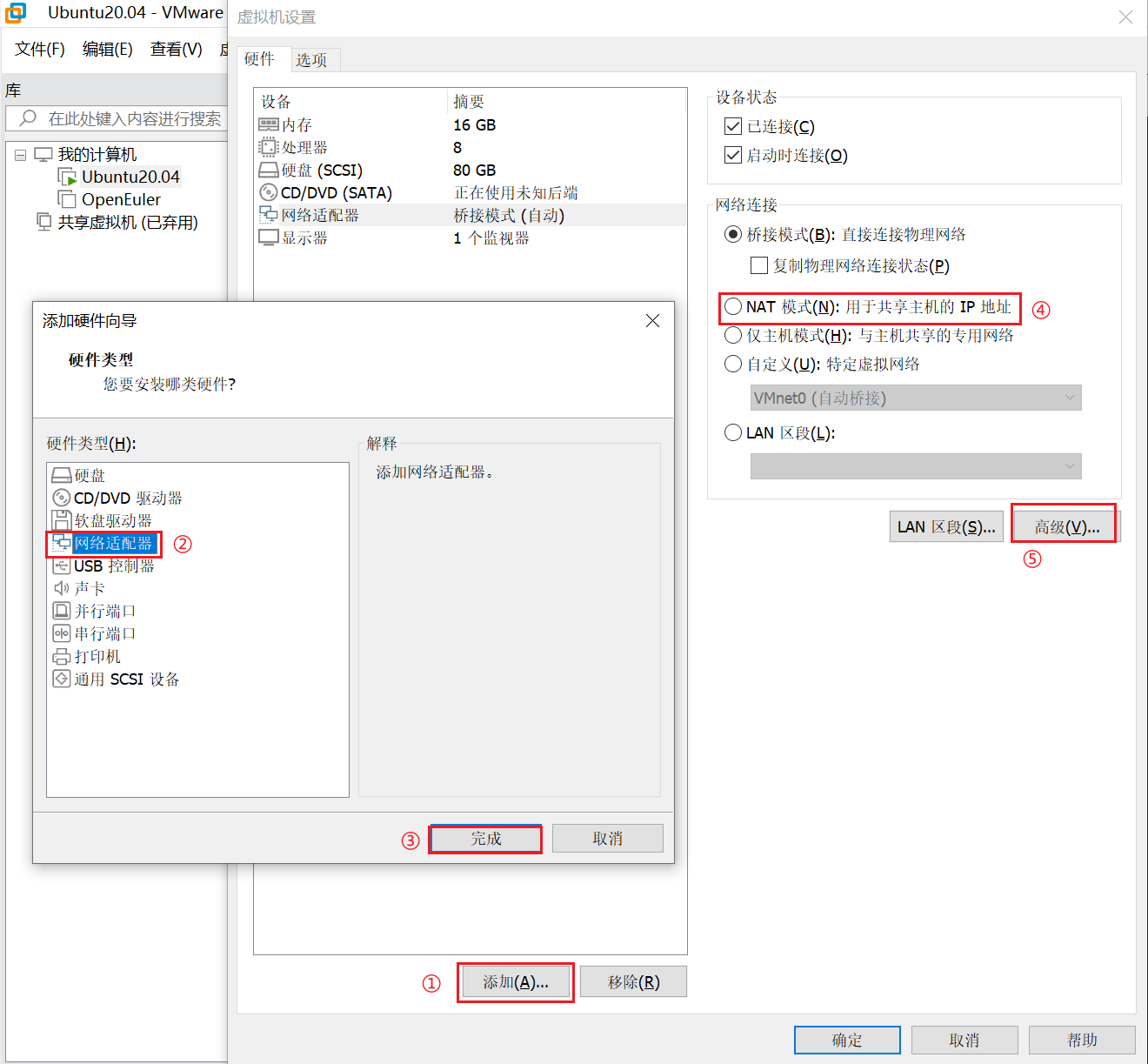Click the 帮助 button

1083,1041
